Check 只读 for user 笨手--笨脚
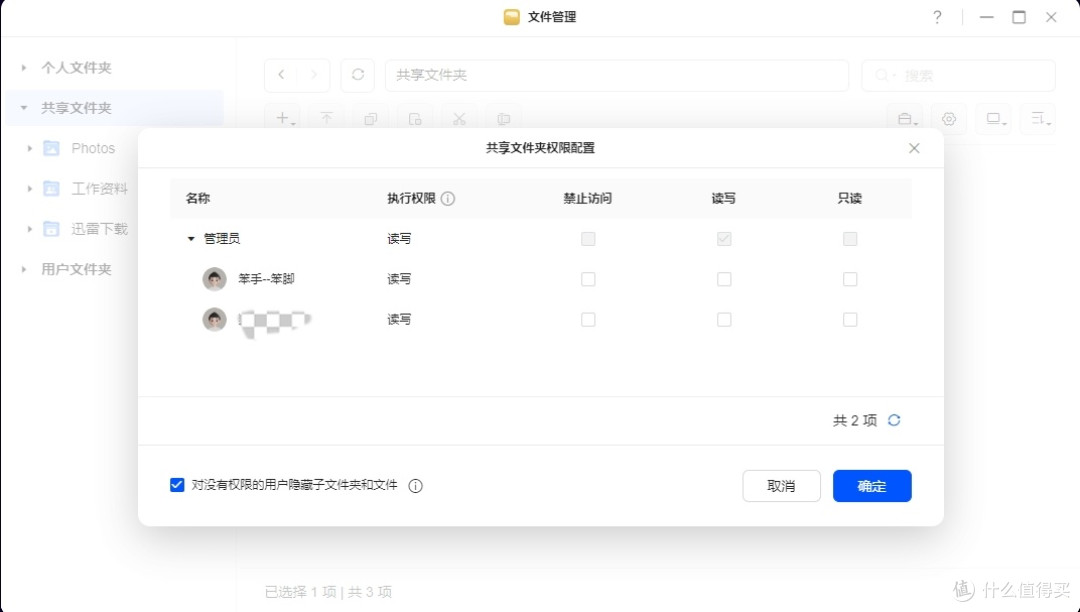Viewport: 1080px width, 612px height. (850, 279)
